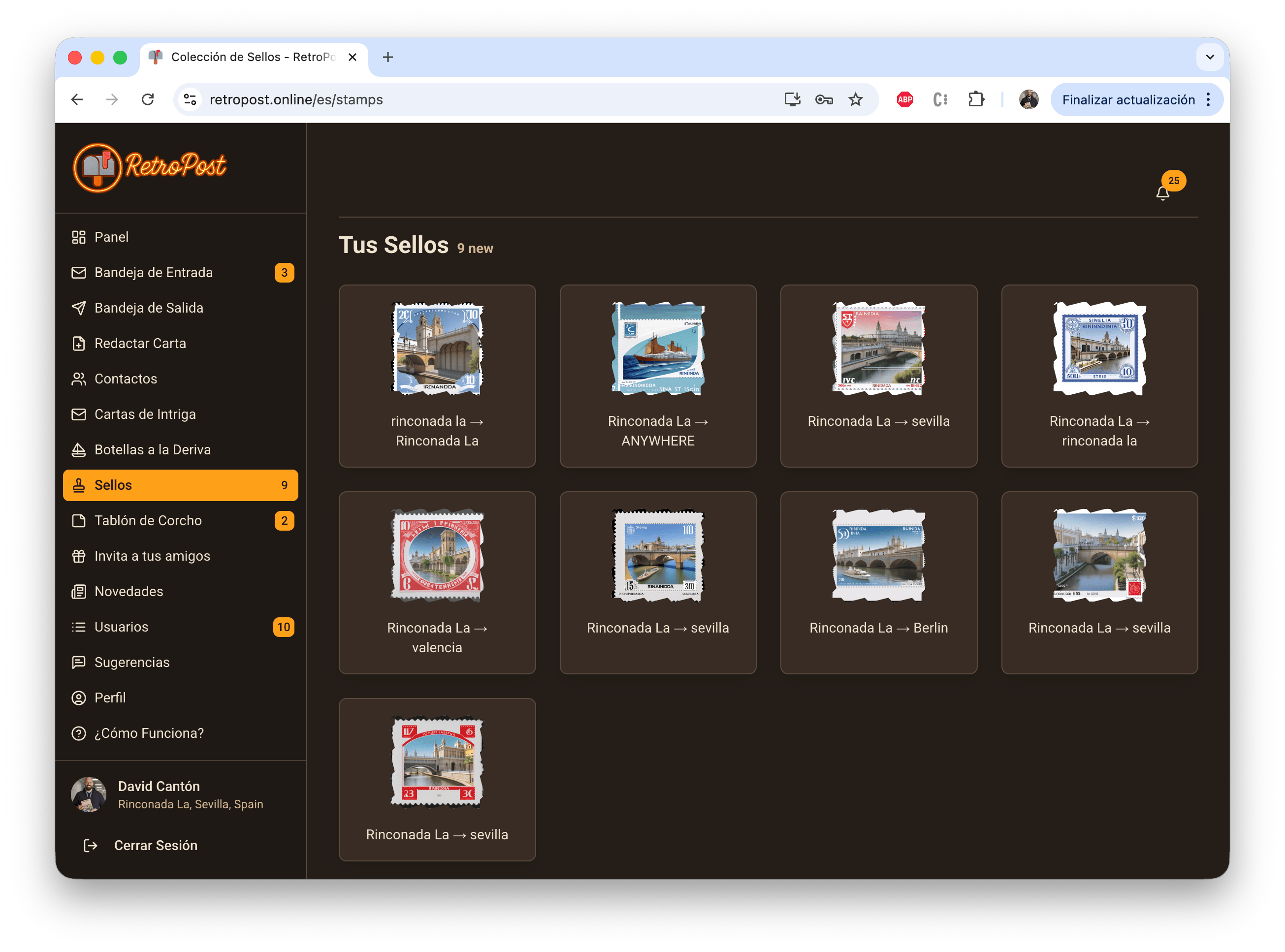Go to Botellas a la Deriva
Image resolution: width=1285 pixels, height=952 pixels.
(152, 449)
